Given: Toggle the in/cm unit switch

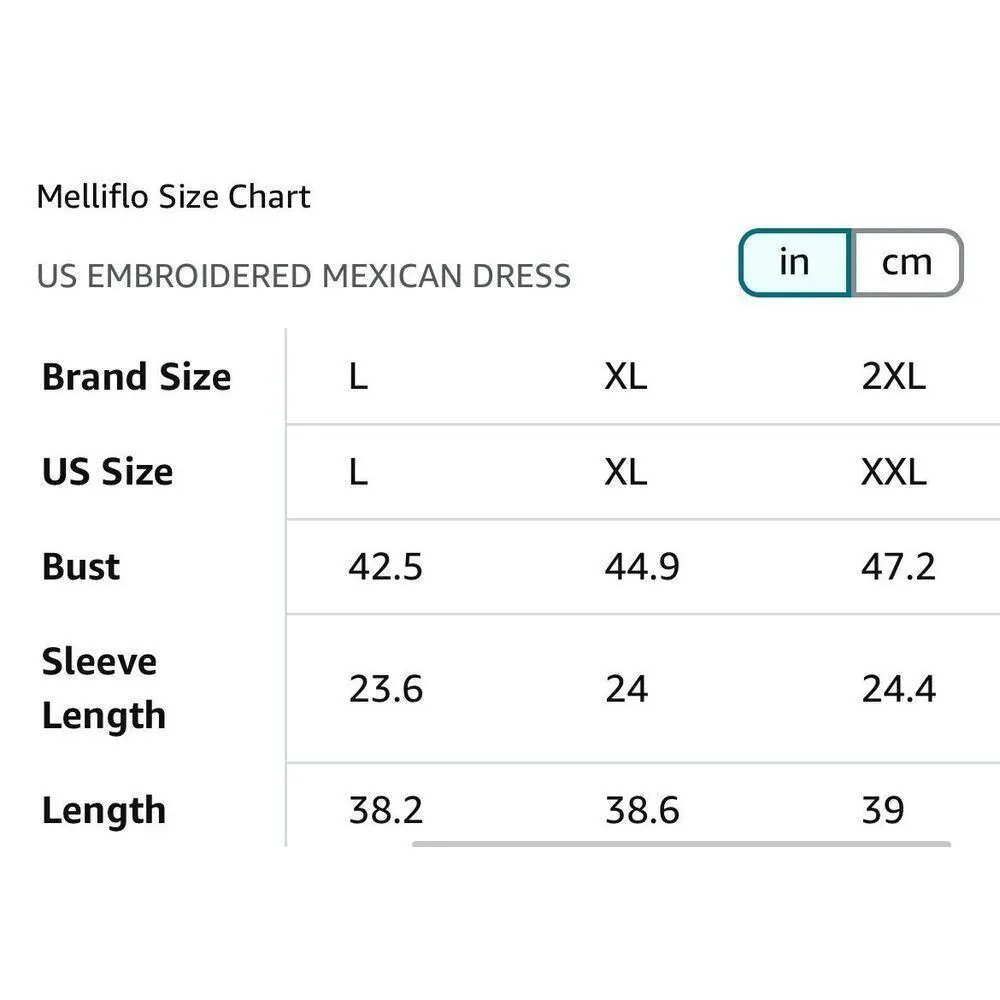Looking at the screenshot, I should pyautogui.click(x=850, y=262).
